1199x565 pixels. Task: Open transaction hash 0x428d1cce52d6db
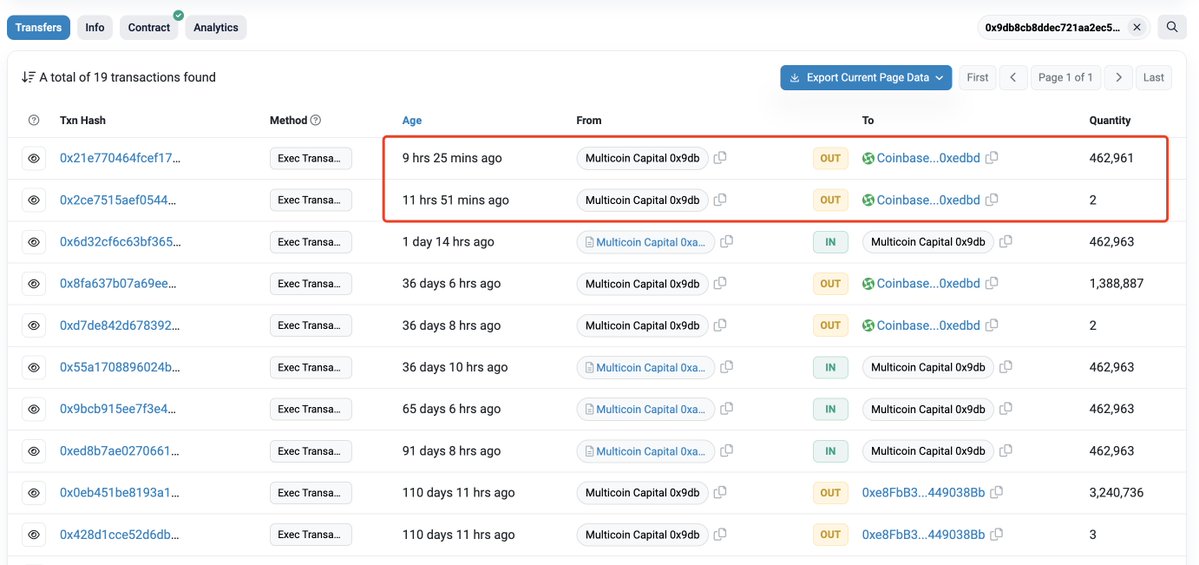coord(120,534)
